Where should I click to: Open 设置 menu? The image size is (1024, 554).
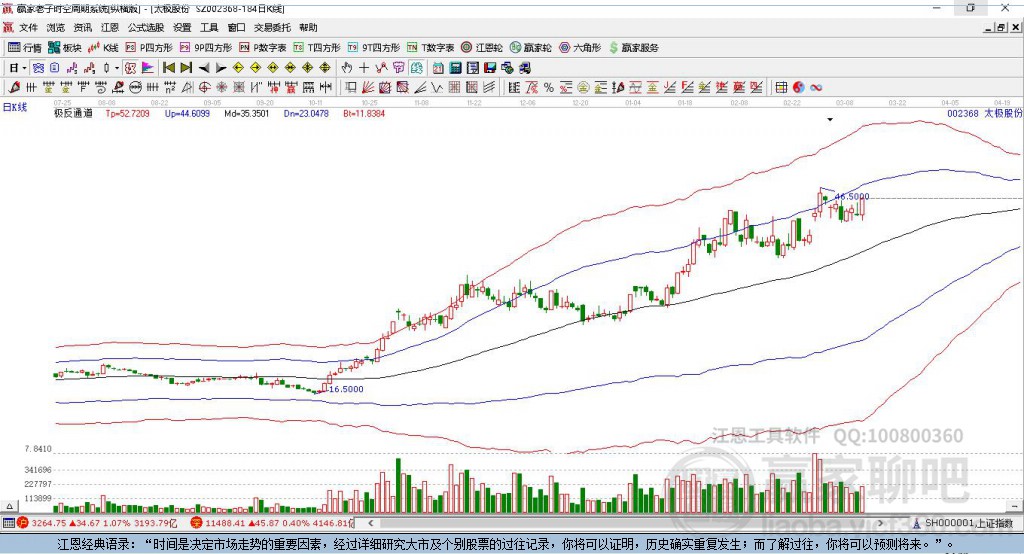click(182, 27)
